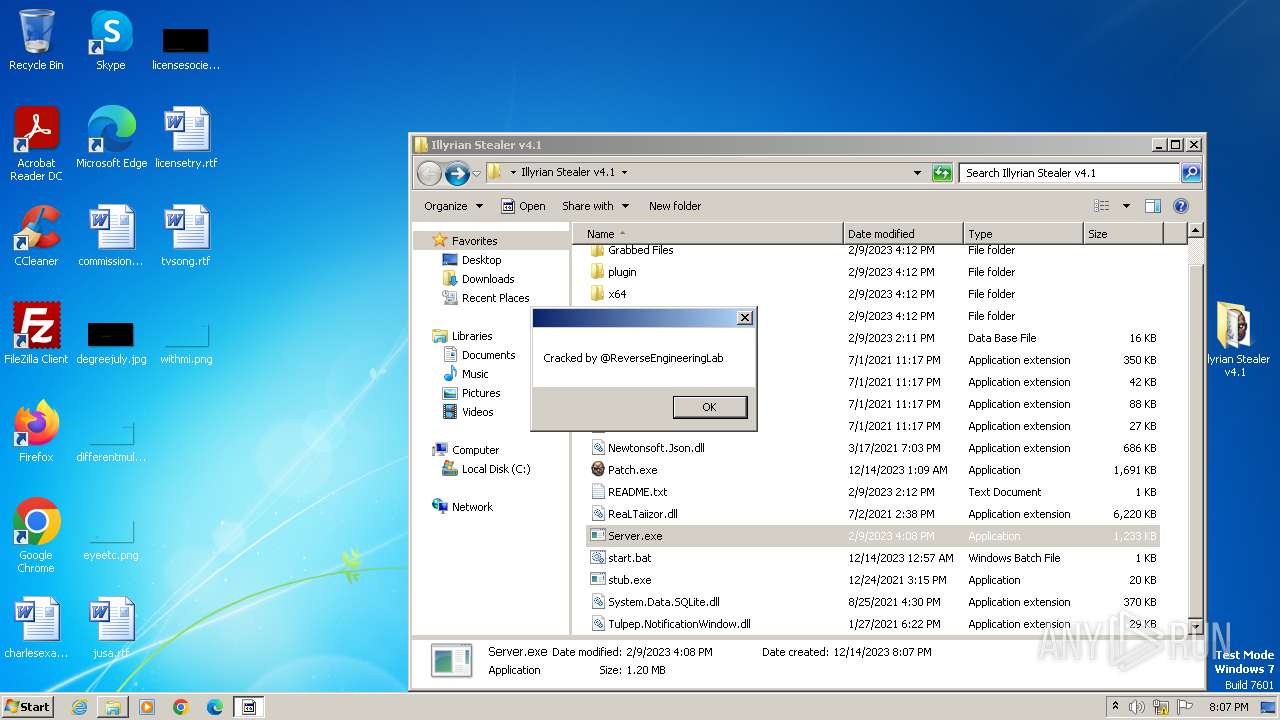Select Recent Places in navigation pane
The image size is (1280, 720).
pyautogui.click(x=495, y=298)
